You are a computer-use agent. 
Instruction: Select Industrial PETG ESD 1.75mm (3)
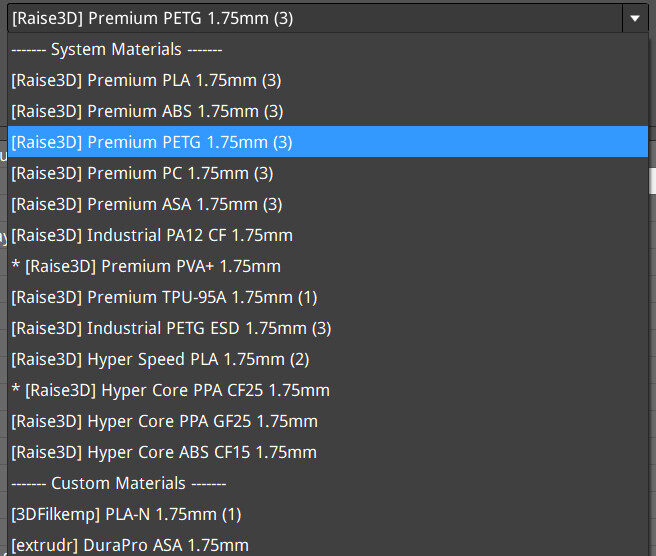click(171, 328)
